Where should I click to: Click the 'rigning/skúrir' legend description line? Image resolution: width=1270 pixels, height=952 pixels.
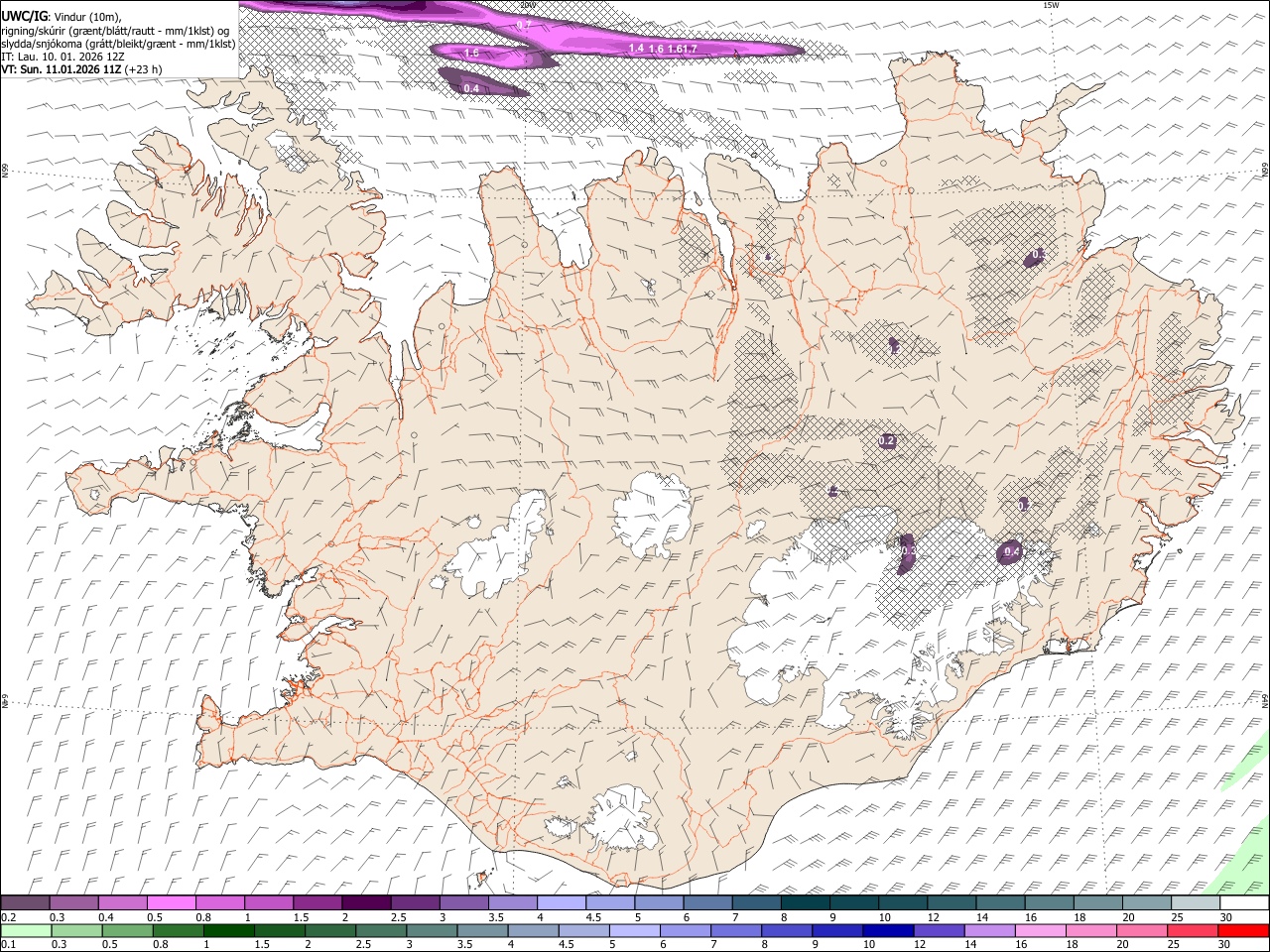point(117,31)
